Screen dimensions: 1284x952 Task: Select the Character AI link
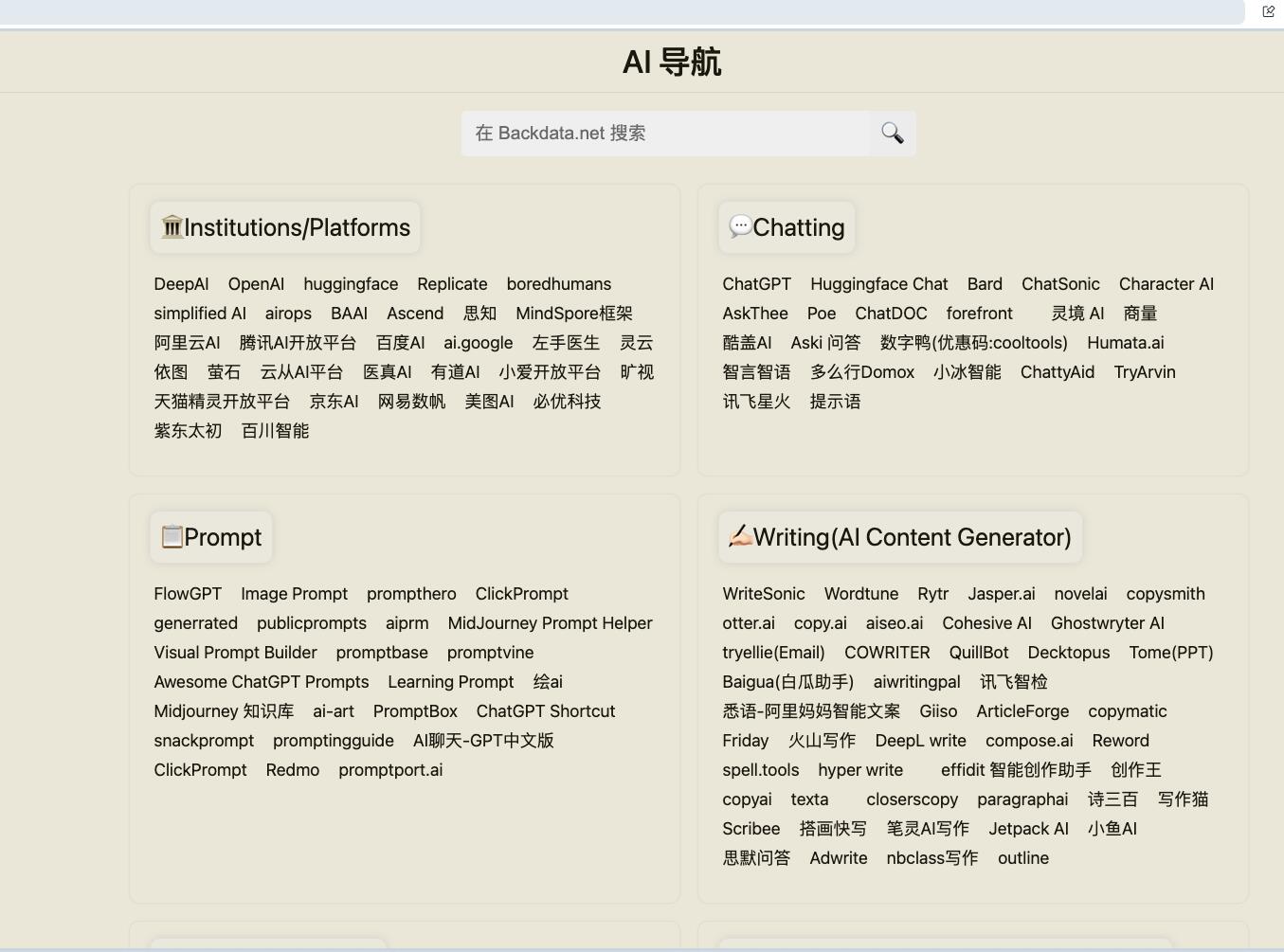[1166, 284]
